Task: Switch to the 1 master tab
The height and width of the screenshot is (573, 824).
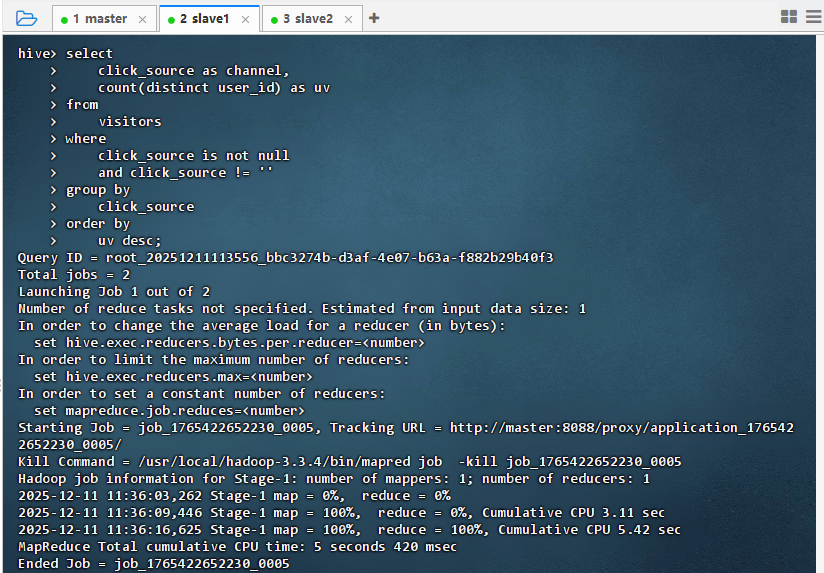Action: pos(104,19)
